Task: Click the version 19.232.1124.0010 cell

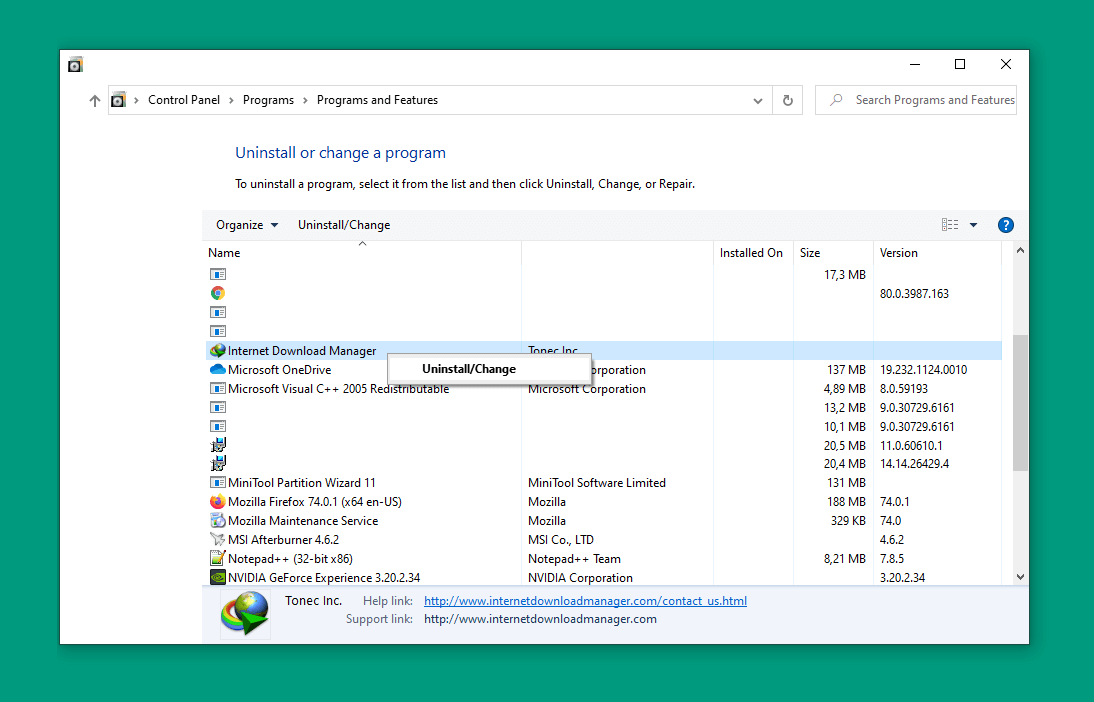Action: click(923, 370)
